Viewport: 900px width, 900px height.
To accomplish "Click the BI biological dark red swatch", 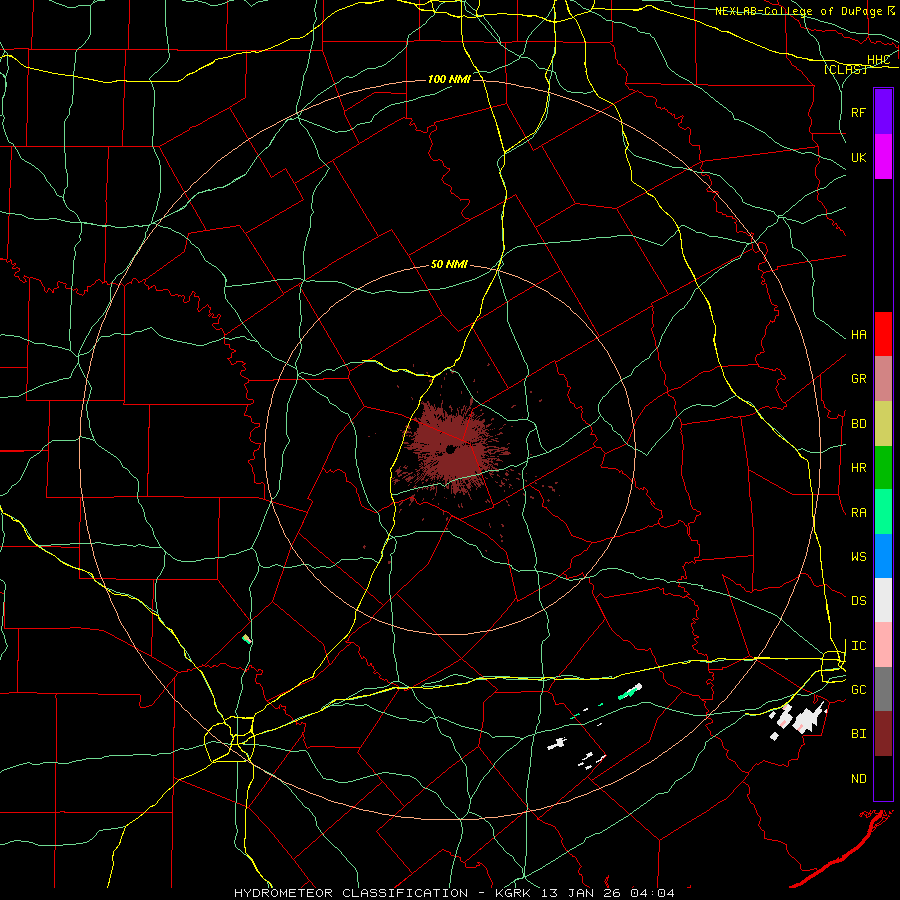I will 883,734.
